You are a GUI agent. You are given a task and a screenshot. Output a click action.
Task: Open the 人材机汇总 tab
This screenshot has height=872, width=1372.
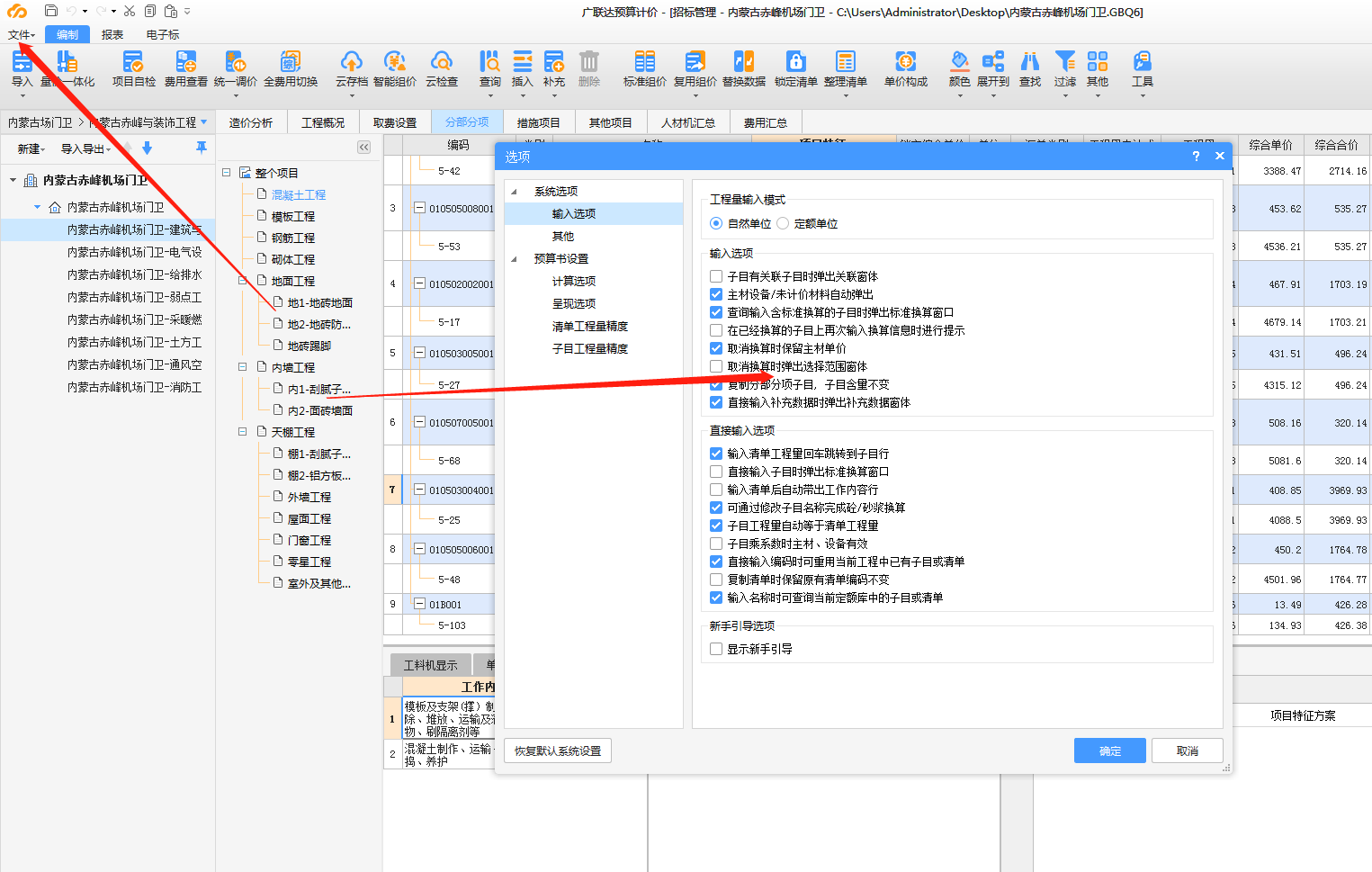688,122
